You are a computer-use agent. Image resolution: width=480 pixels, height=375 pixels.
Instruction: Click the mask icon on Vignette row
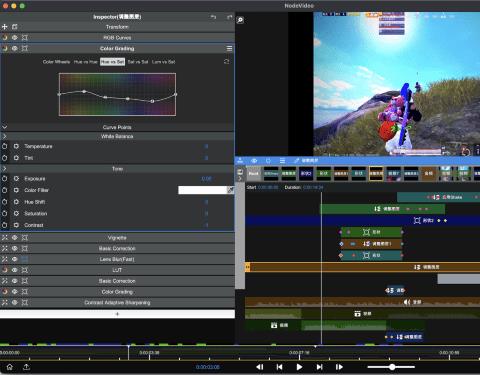[25, 238]
